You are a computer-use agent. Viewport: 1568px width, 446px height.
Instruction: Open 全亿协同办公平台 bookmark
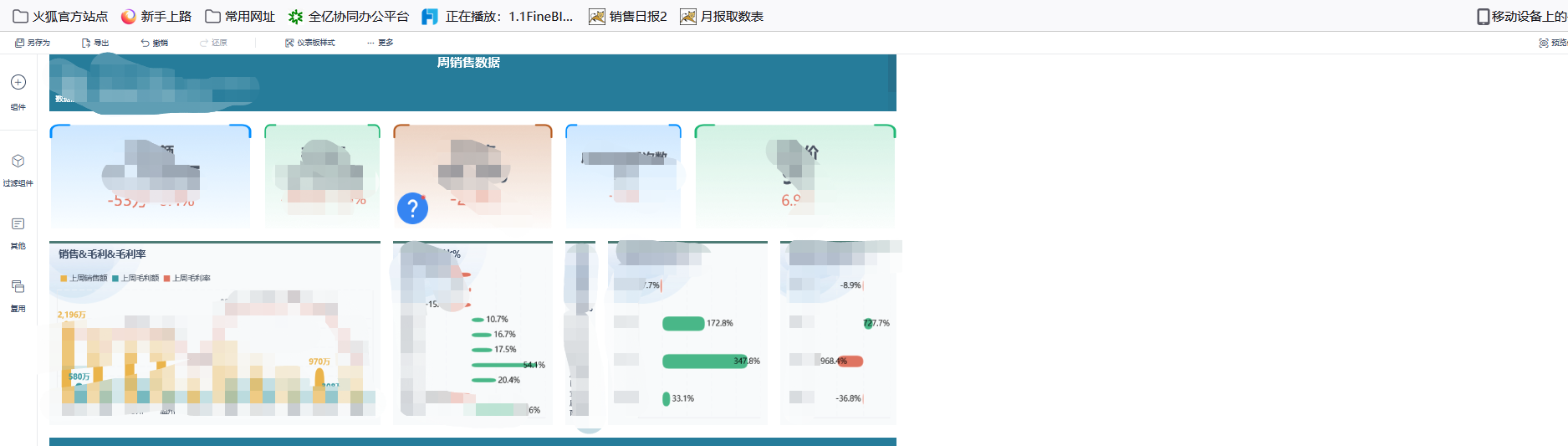[349, 16]
